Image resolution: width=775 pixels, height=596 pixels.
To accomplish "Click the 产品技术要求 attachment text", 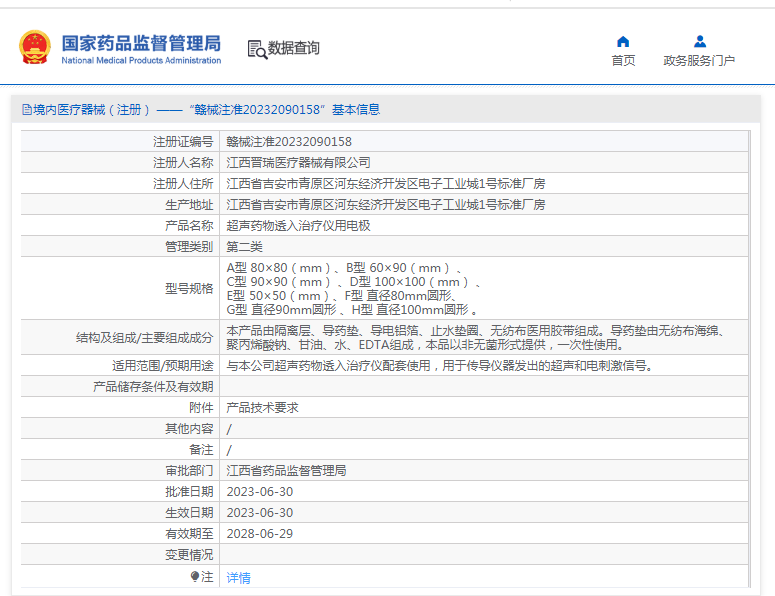I will click(x=262, y=408).
